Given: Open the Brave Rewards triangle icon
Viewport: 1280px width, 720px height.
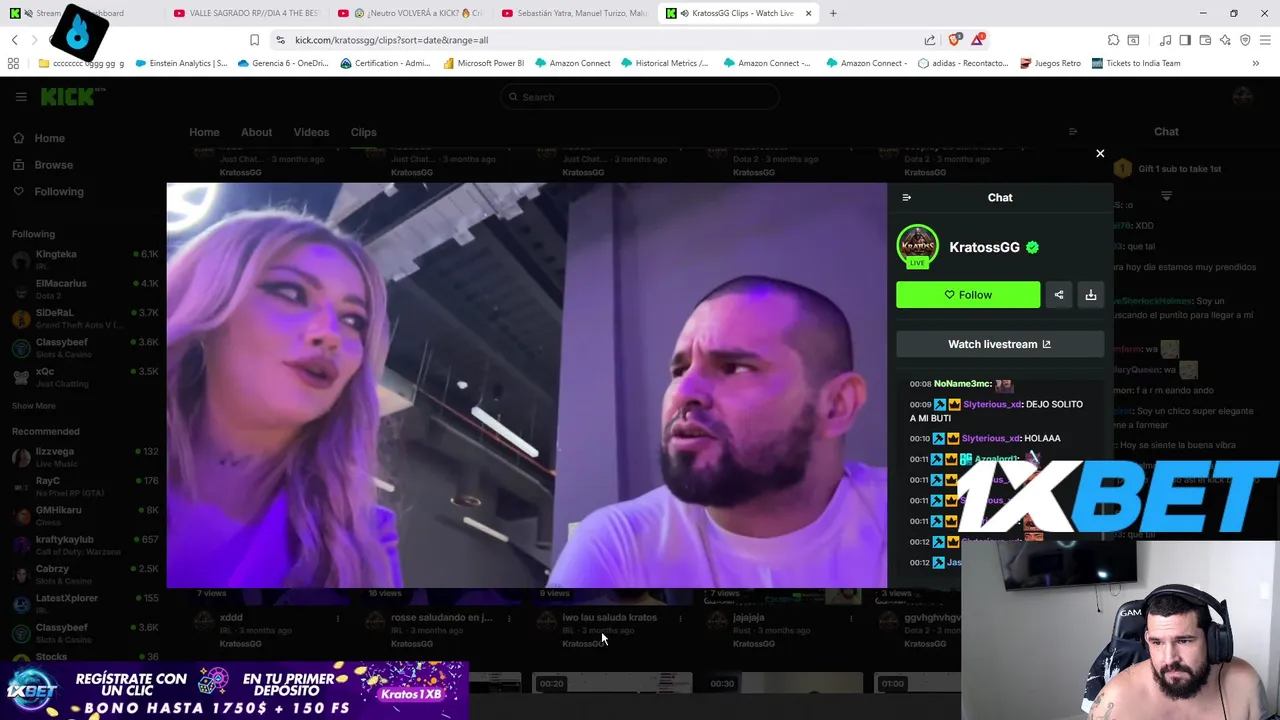Looking at the screenshot, I should click(978, 40).
